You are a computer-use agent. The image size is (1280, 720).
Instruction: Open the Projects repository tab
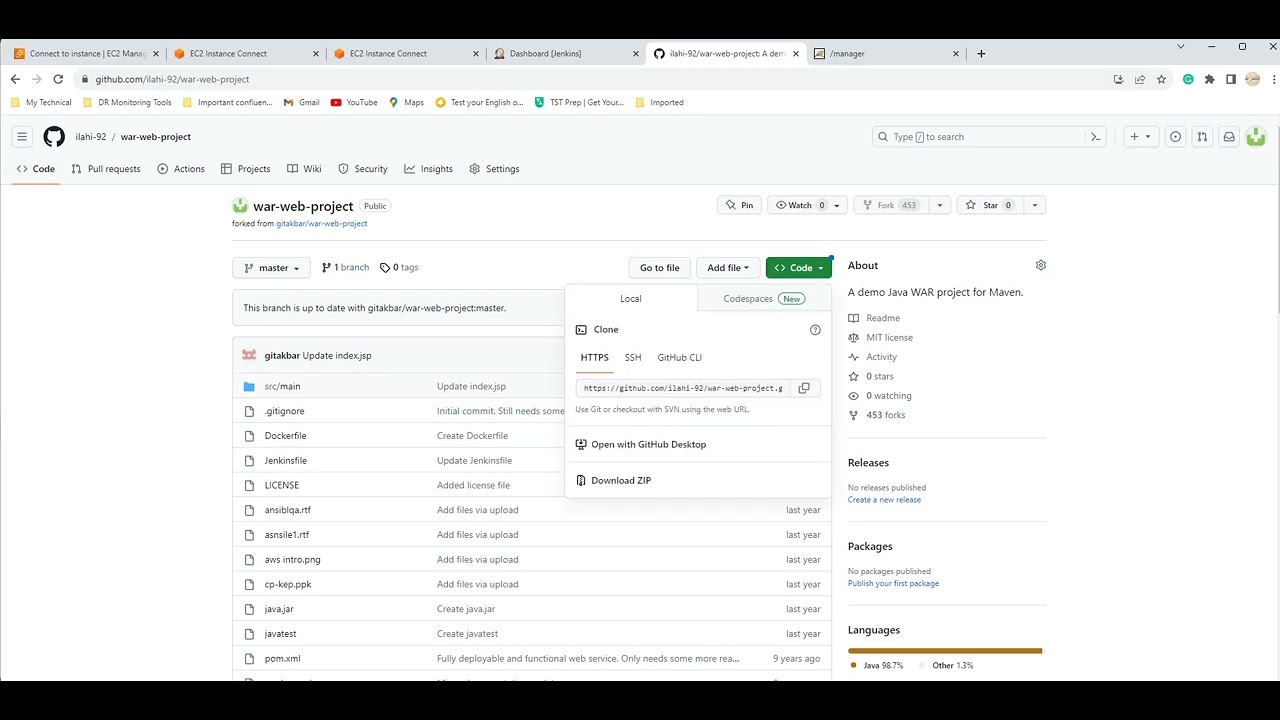tap(246, 169)
